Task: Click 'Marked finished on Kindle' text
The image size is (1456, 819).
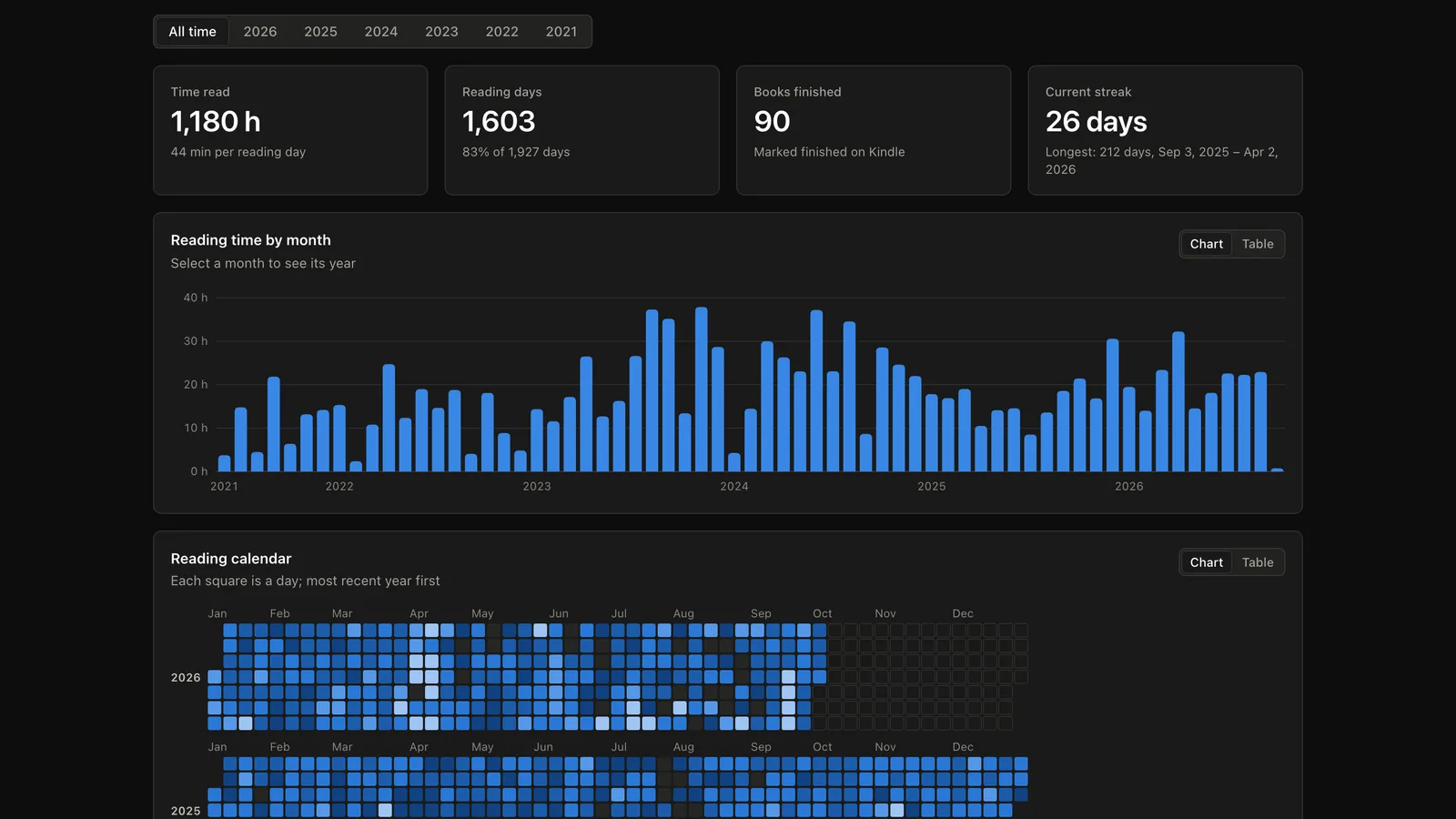Action: coord(829,152)
